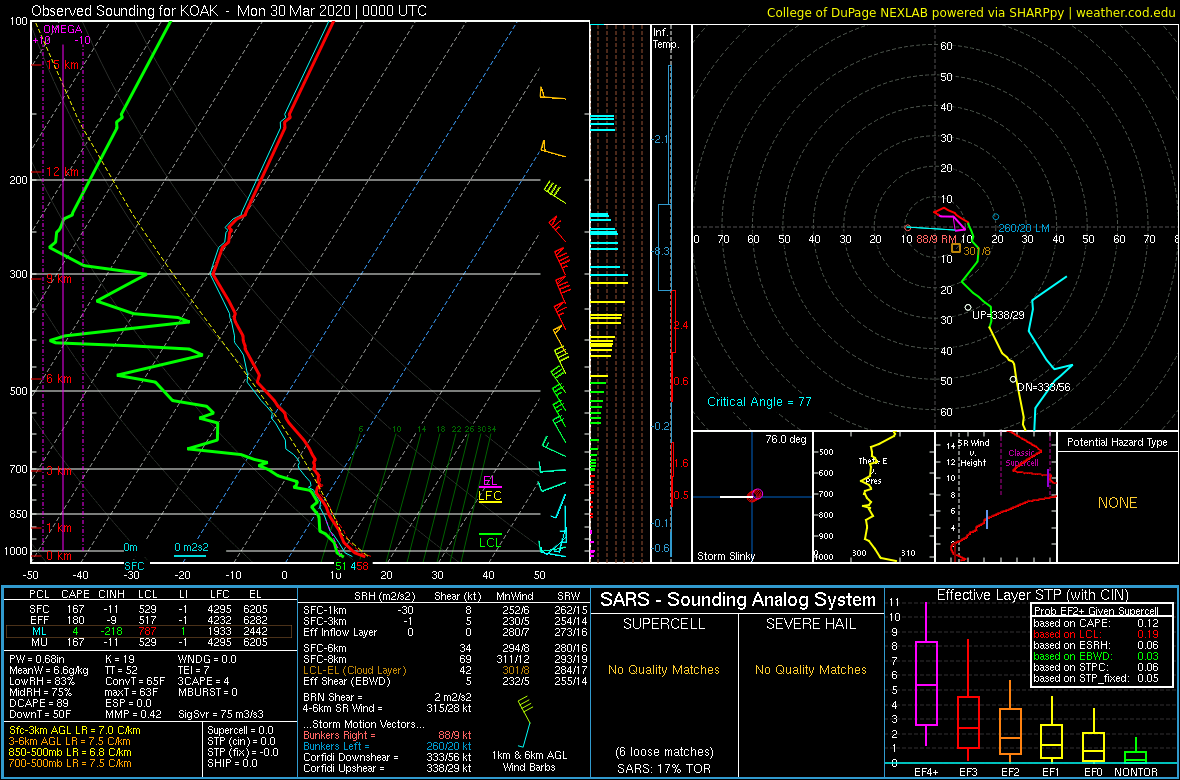The image size is (1180, 780).
Task: Click the 'NONE' hazard type text
Action: point(1118,503)
